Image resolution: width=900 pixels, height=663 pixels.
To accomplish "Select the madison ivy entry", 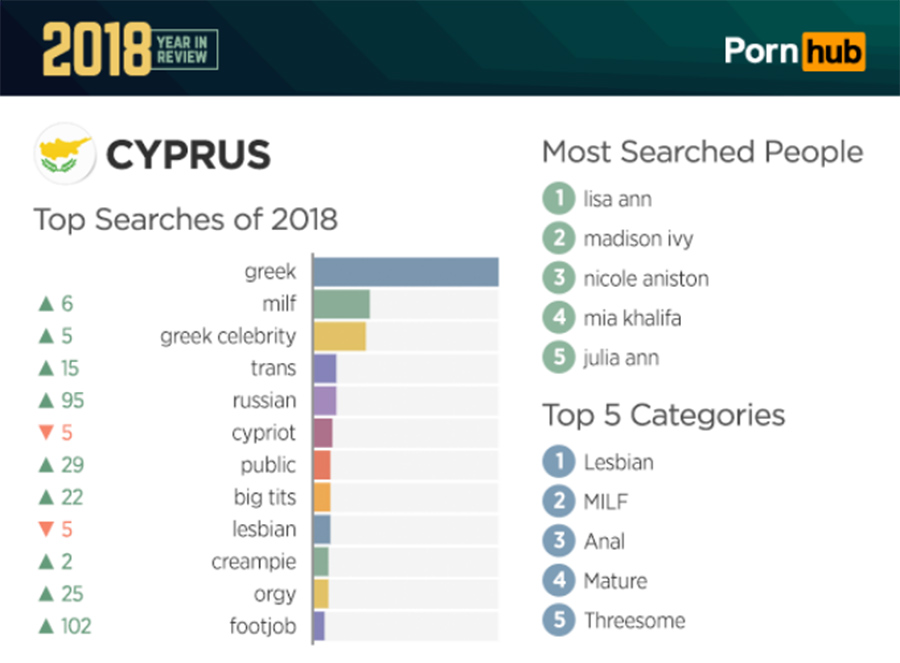I will pos(638,238).
